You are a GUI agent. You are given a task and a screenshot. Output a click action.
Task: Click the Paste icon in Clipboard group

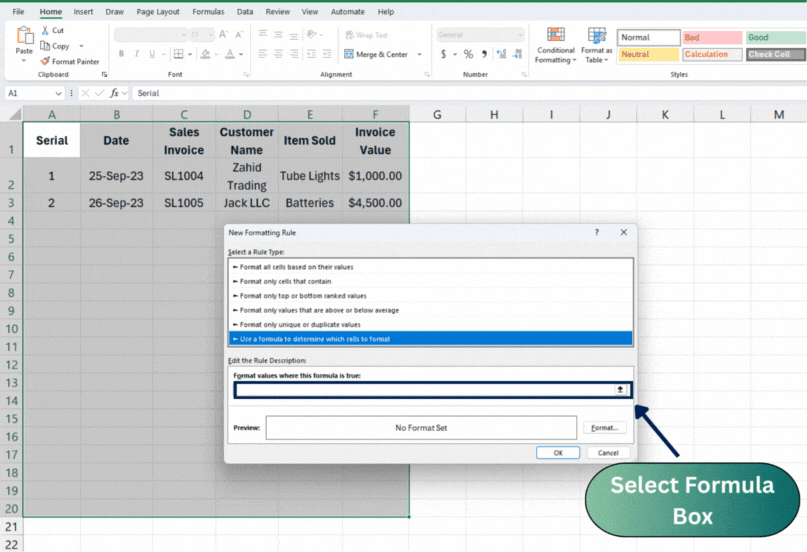(x=24, y=40)
